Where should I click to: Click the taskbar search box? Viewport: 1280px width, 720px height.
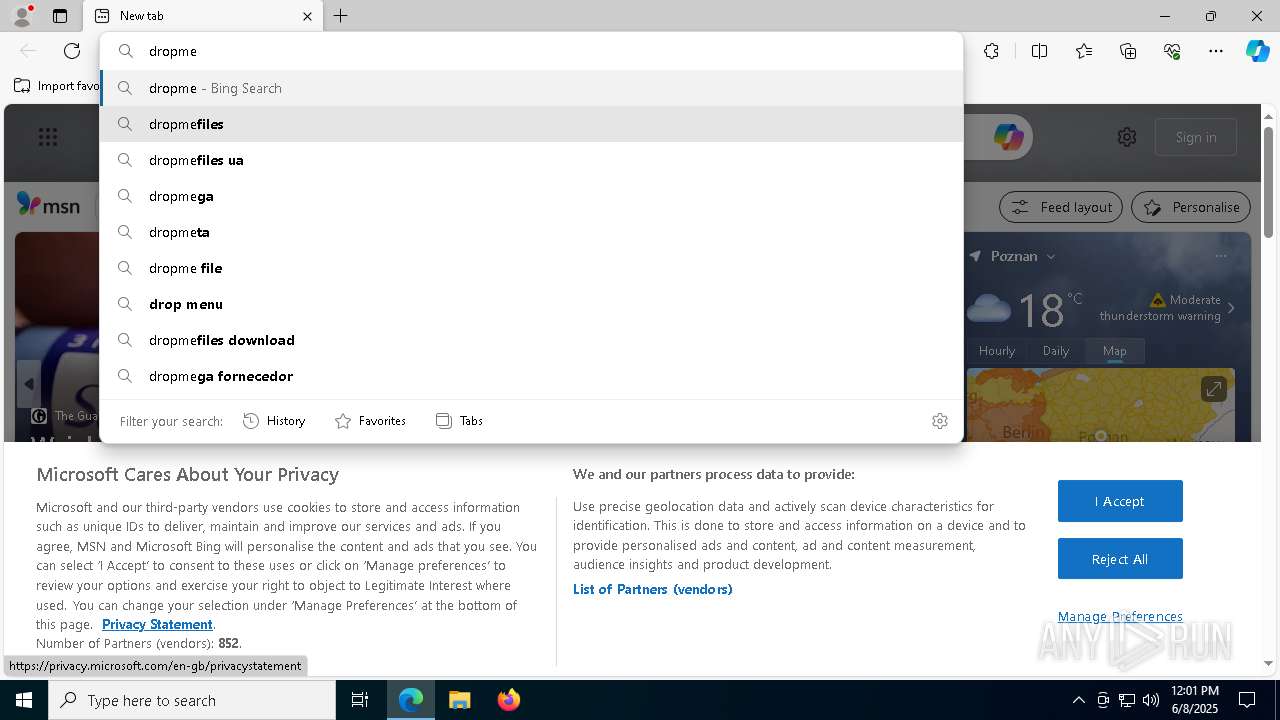tap(192, 700)
